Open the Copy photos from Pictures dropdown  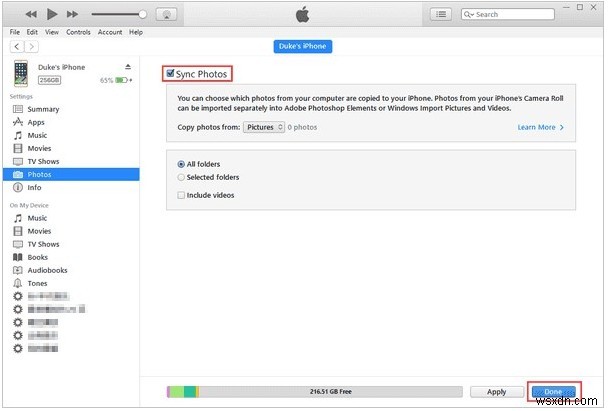tap(264, 127)
